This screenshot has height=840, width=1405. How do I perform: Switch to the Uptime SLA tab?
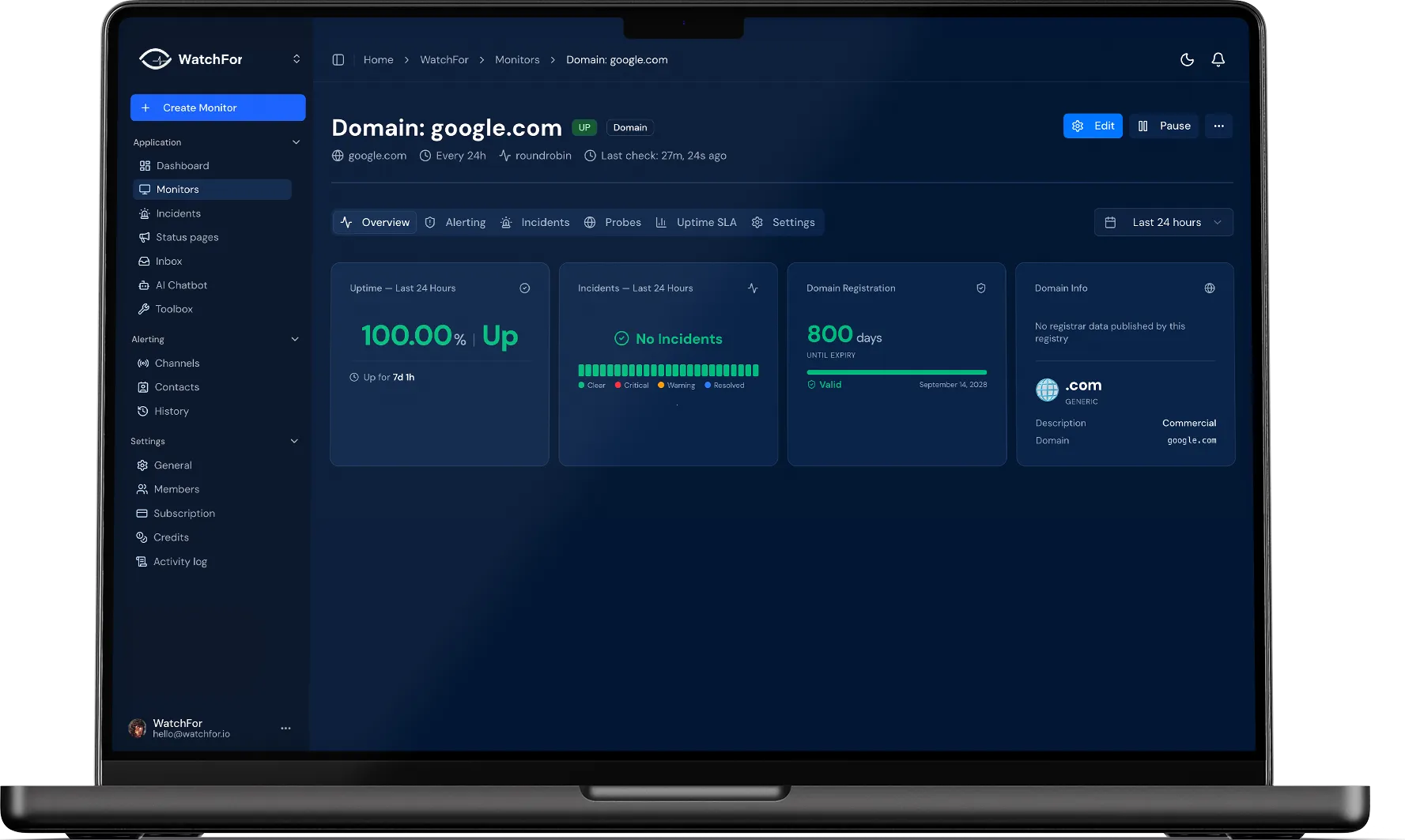[x=696, y=223]
